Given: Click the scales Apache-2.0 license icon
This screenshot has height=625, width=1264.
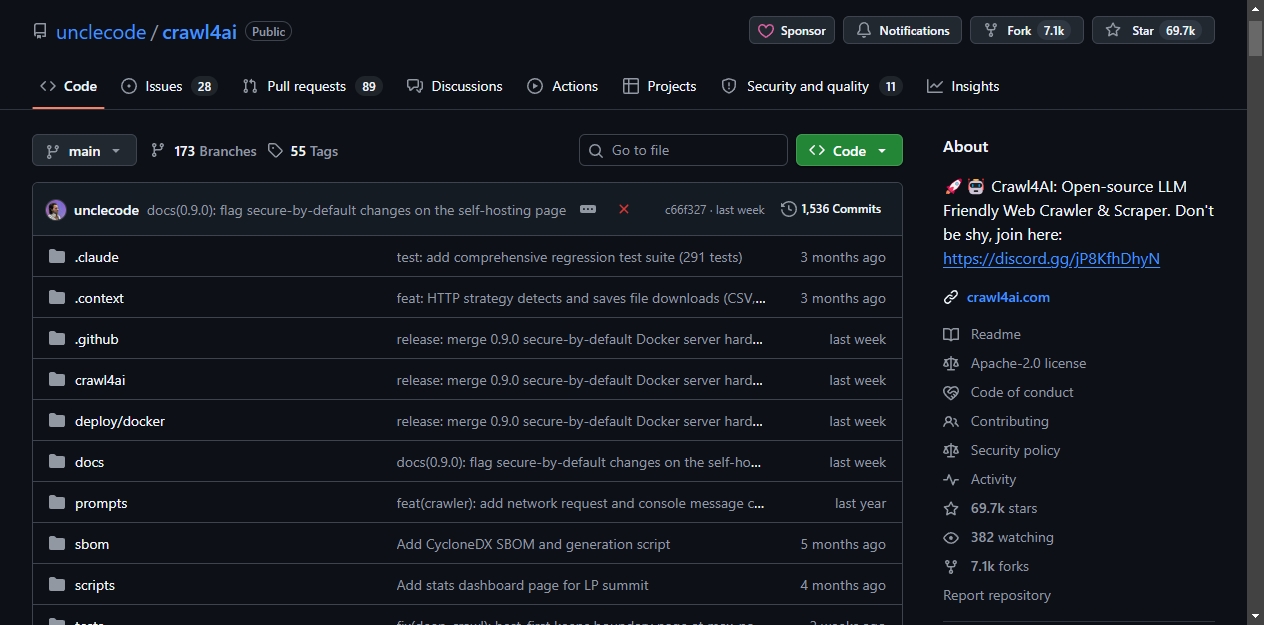Looking at the screenshot, I should pyautogui.click(x=951, y=363).
